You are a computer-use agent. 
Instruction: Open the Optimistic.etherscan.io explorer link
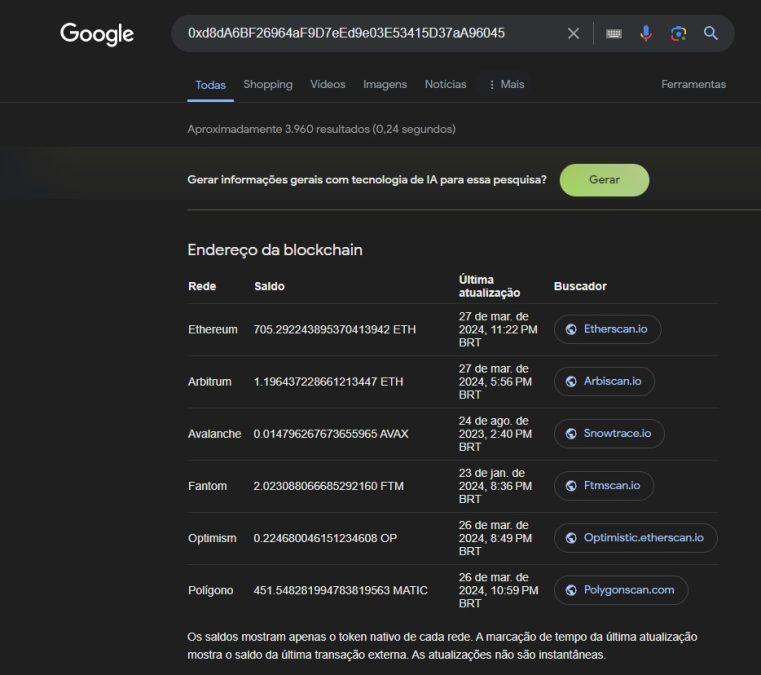(x=635, y=538)
